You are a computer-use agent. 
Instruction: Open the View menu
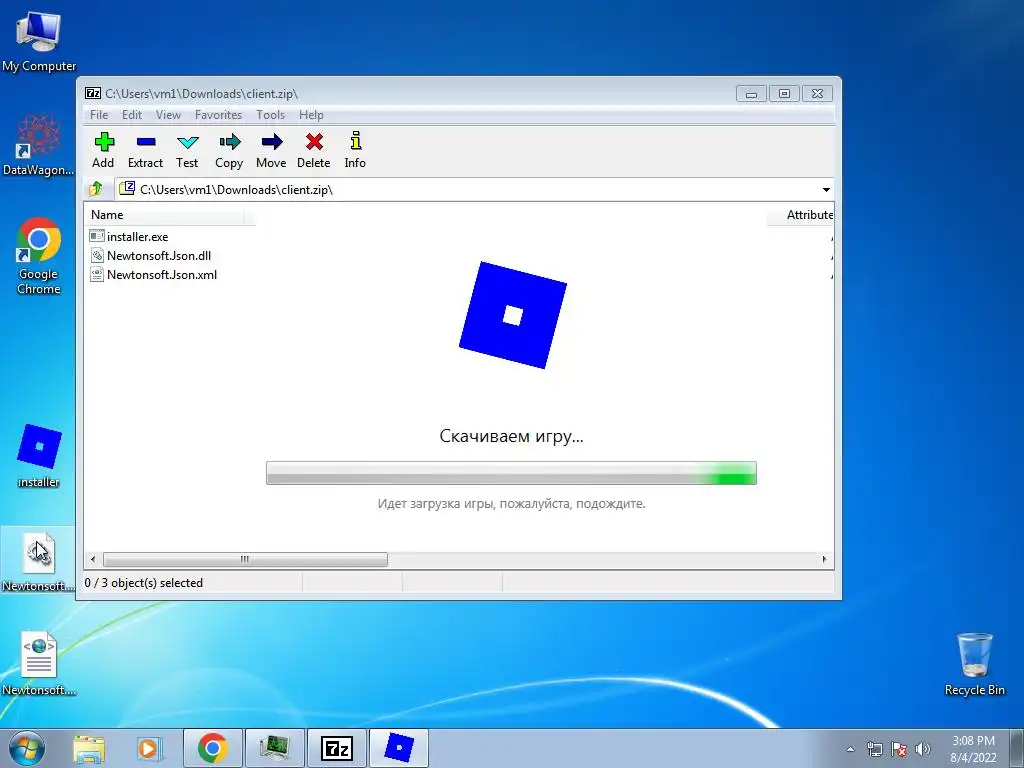coord(168,115)
